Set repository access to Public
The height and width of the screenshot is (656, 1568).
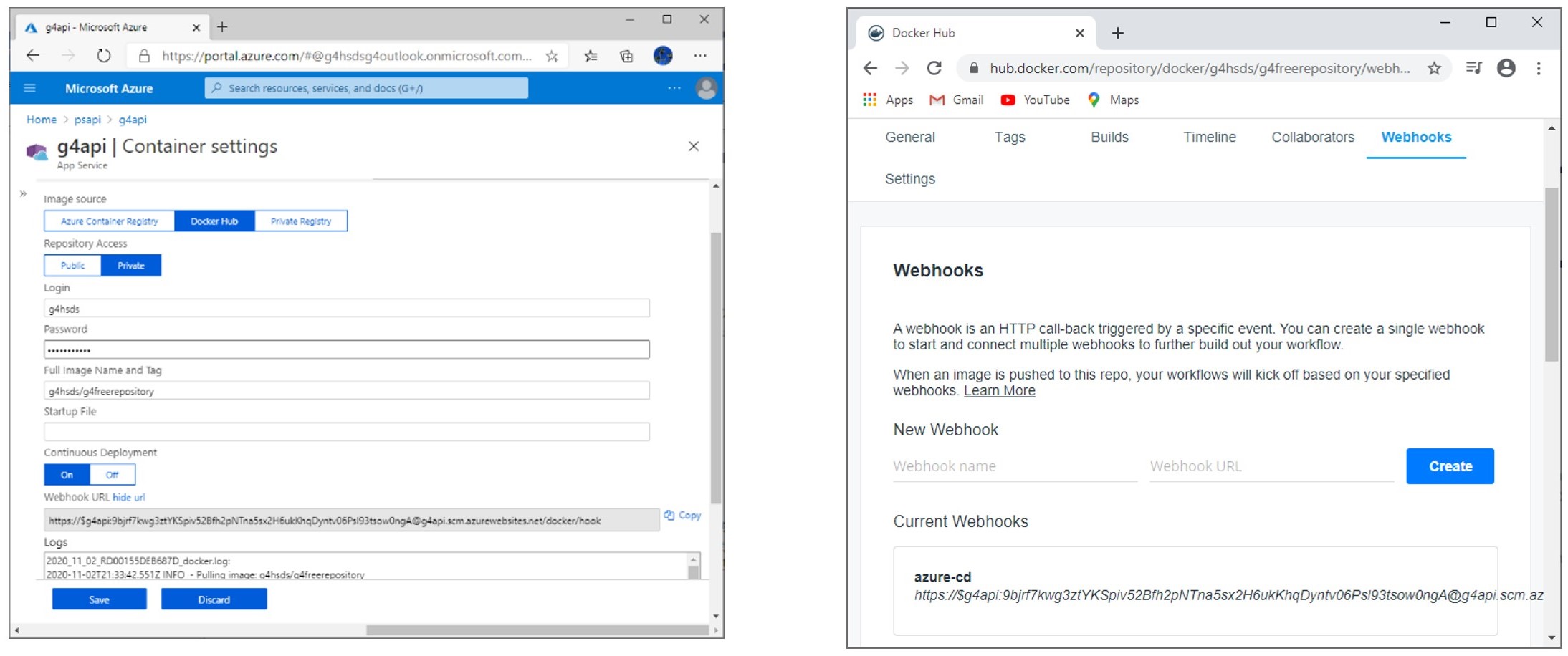tap(72, 266)
